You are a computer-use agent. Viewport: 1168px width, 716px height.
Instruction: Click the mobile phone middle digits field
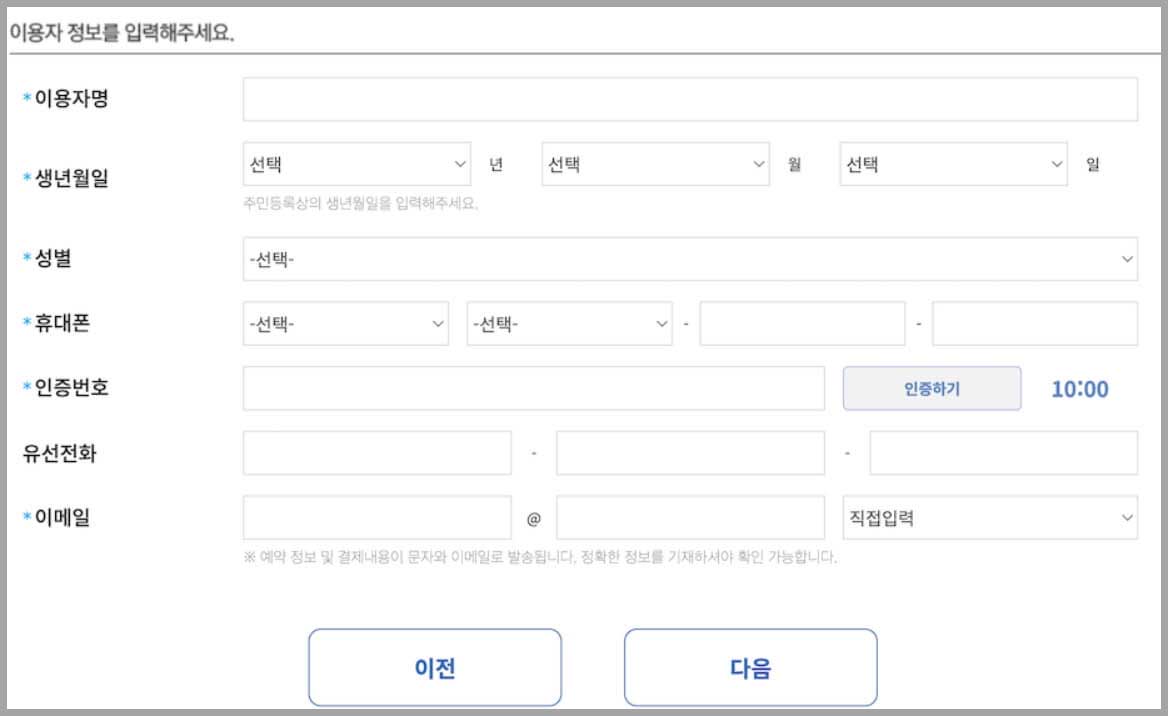pos(802,322)
